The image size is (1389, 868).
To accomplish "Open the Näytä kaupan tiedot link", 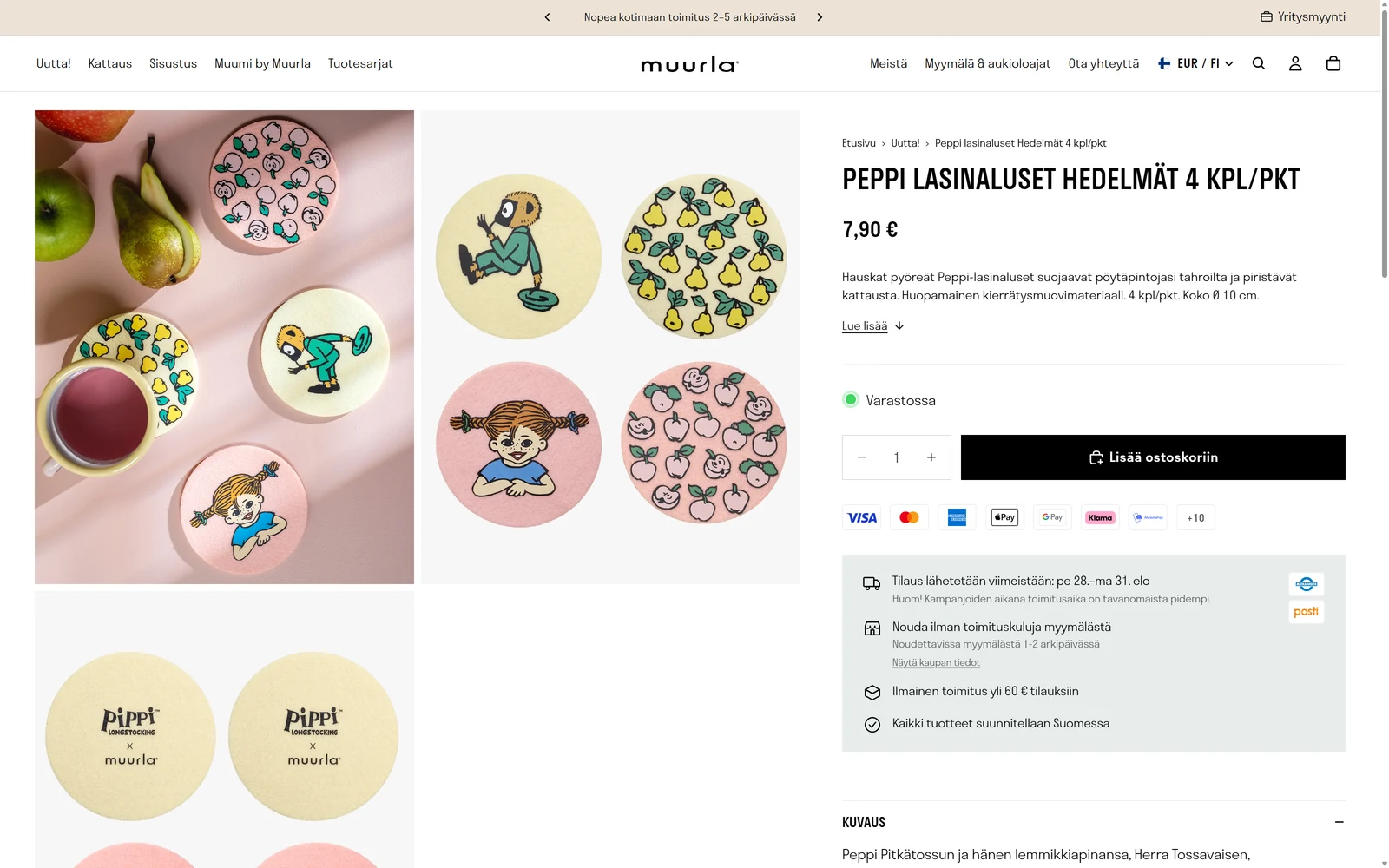I will (936, 662).
